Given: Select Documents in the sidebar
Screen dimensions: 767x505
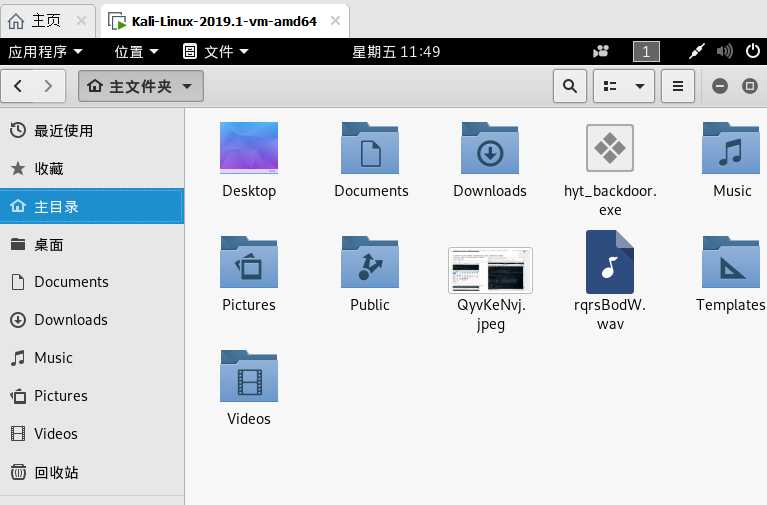Looking at the screenshot, I should [x=92, y=282].
